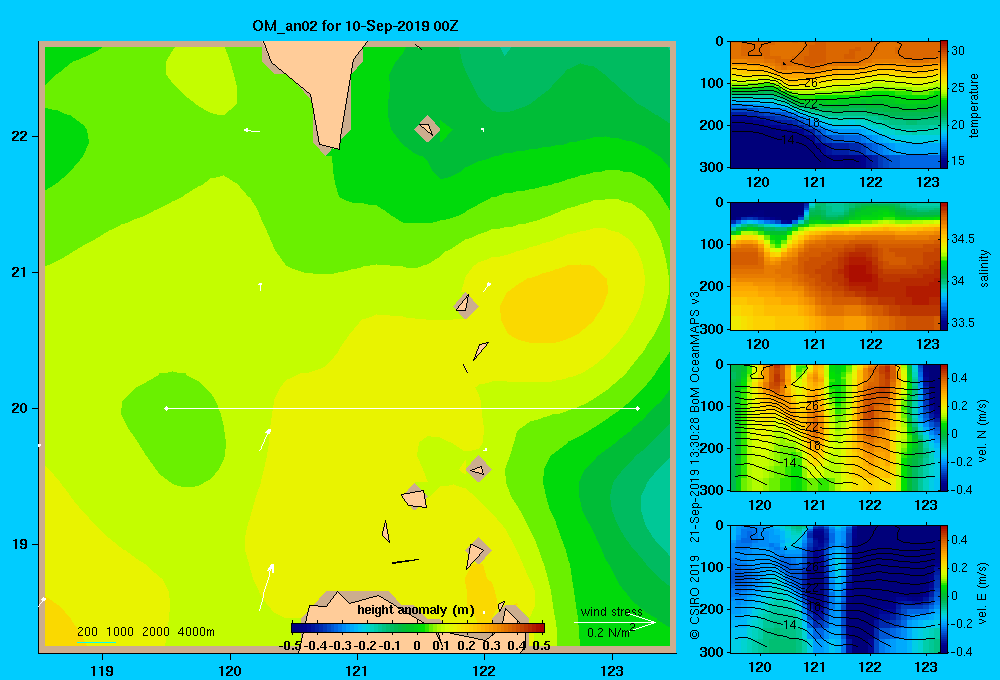Click latitude label 20 on main map axis

click(20, 408)
